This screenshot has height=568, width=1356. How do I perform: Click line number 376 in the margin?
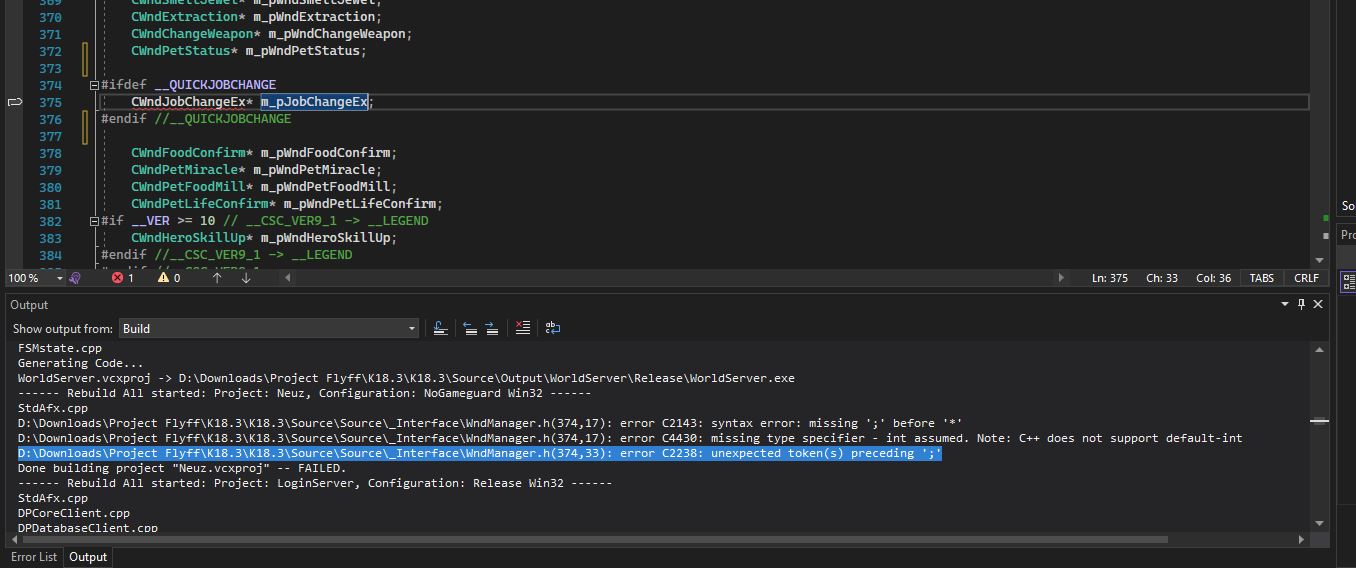pyautogui.click(x=50, y=119)
